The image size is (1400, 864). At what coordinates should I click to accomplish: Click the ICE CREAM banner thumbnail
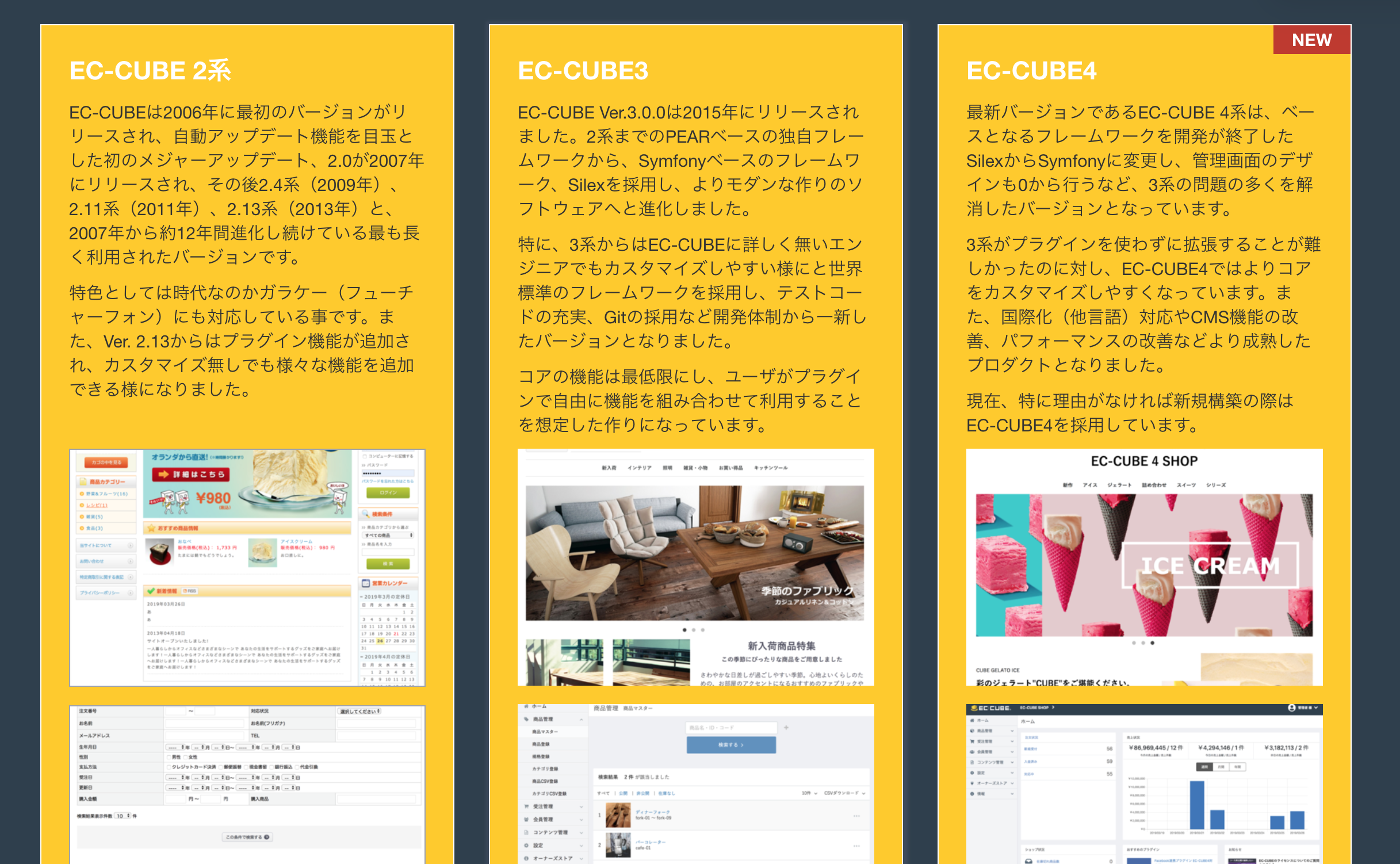point(1144,565)
